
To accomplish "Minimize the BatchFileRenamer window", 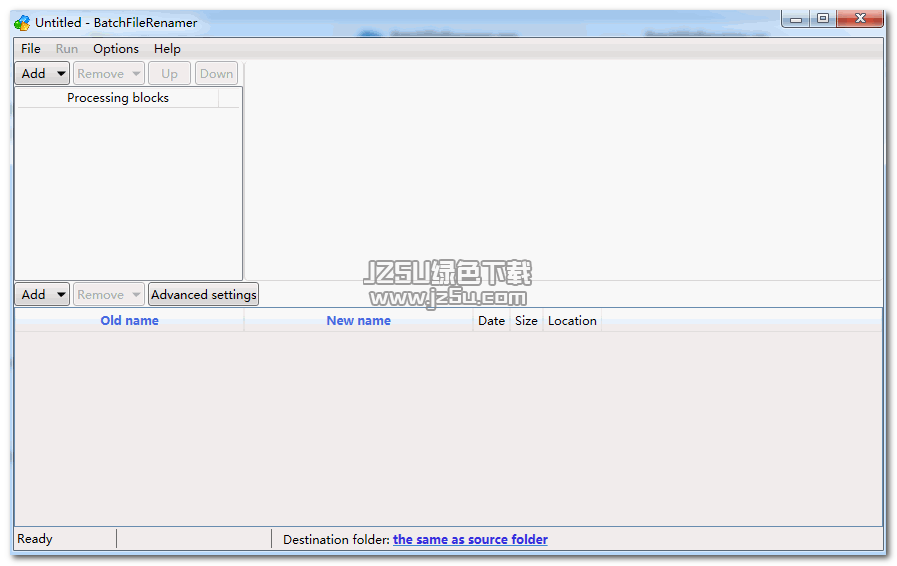I will pyautogui.click(x=796, y=19).
